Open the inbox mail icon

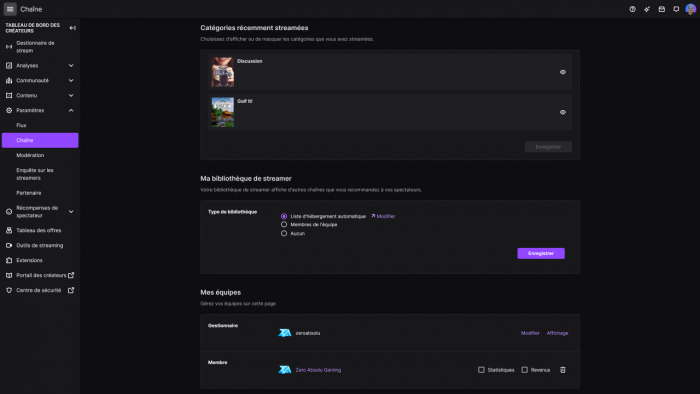coord(662,9)
